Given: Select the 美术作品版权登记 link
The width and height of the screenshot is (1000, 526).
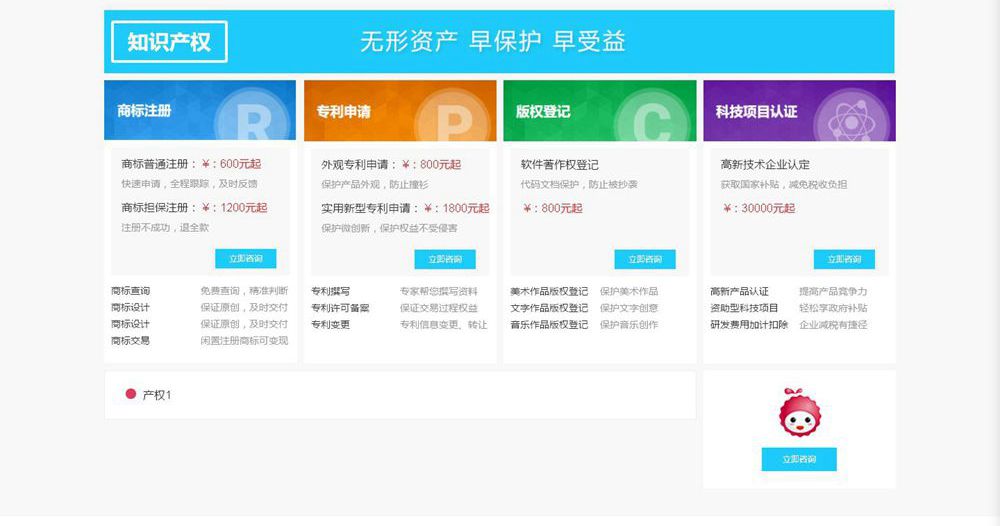Looking at the screenshot, I should 549,291.
